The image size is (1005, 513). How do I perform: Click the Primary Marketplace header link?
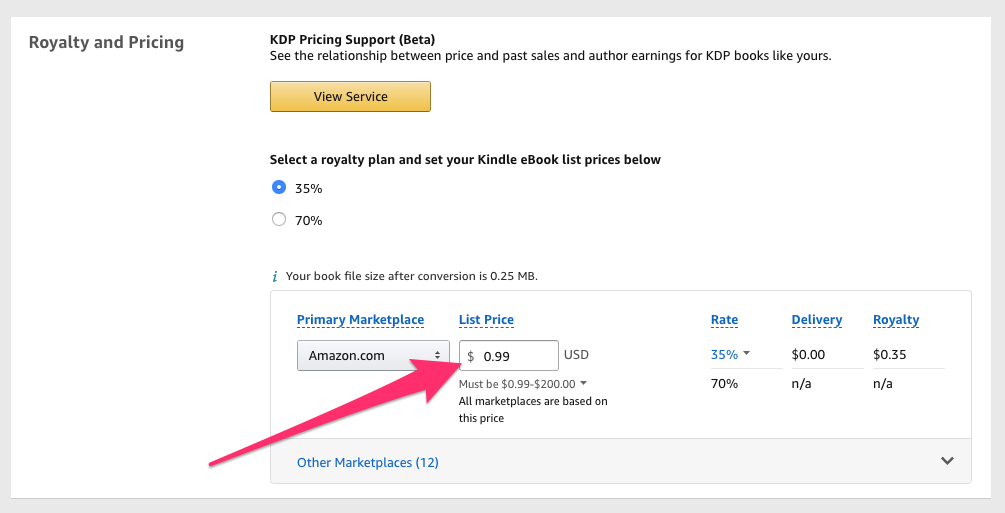coord(360,319)
